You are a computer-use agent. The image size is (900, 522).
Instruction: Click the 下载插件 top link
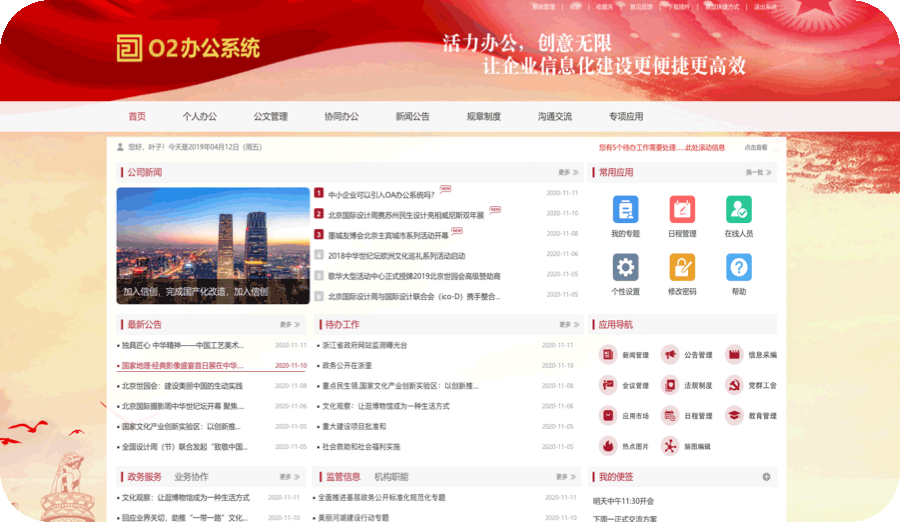(678, 7)
